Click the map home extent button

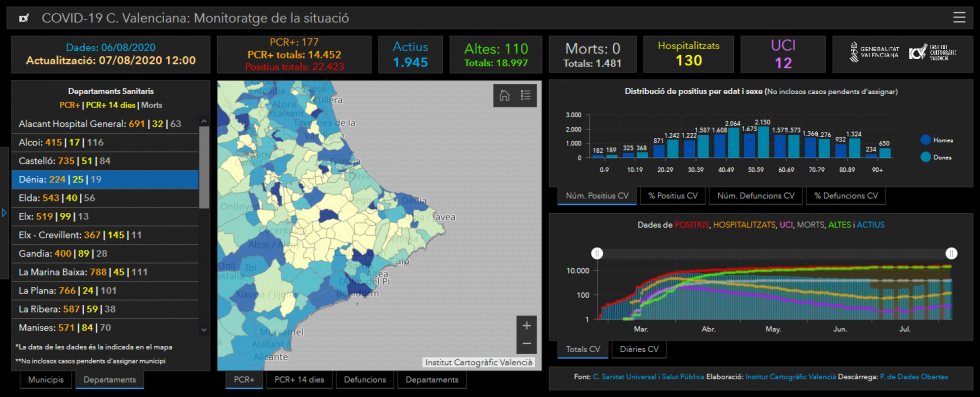click(505, 96)
